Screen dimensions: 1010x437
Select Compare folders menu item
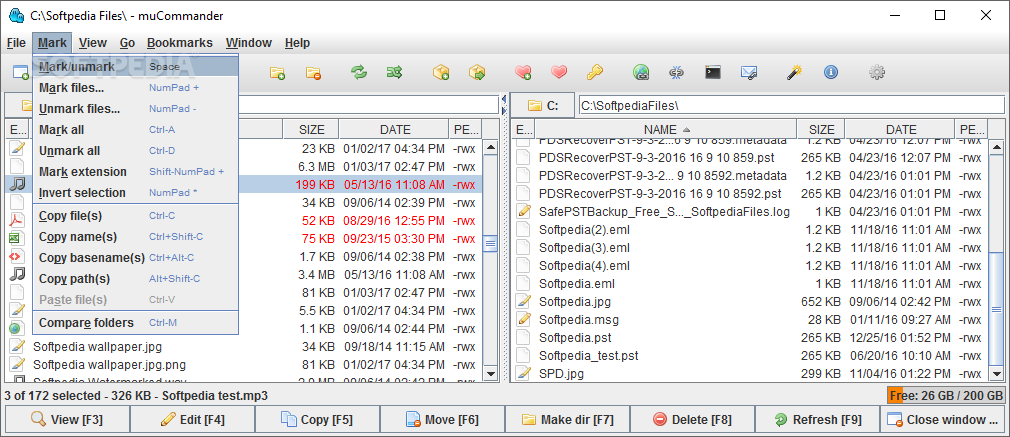[x=136, y=322]
